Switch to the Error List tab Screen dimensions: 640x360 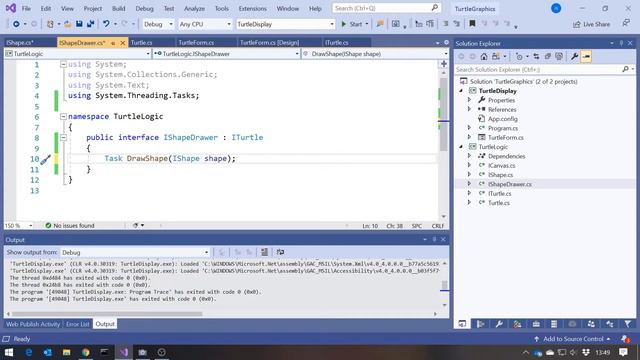78,324
